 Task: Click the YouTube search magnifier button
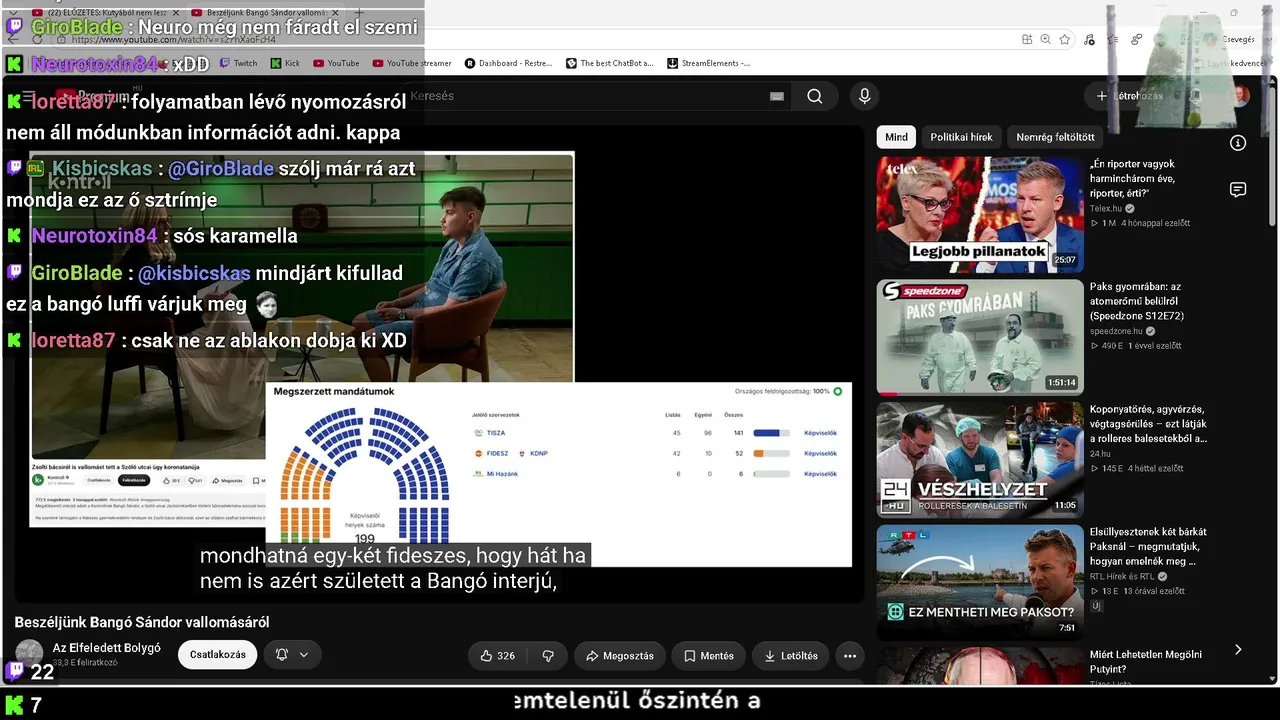(x=815, y=96)
